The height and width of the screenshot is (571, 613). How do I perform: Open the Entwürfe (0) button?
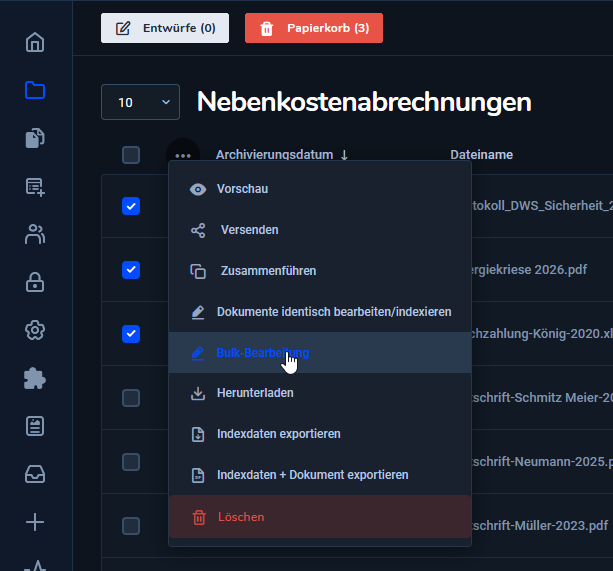[x=165, y=28]
